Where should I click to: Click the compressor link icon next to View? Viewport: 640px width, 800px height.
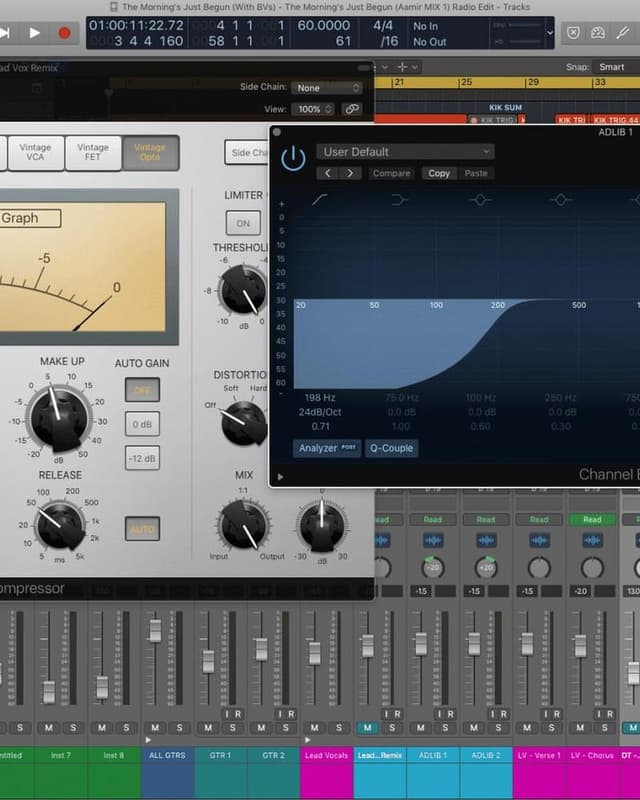pos(351,109)
